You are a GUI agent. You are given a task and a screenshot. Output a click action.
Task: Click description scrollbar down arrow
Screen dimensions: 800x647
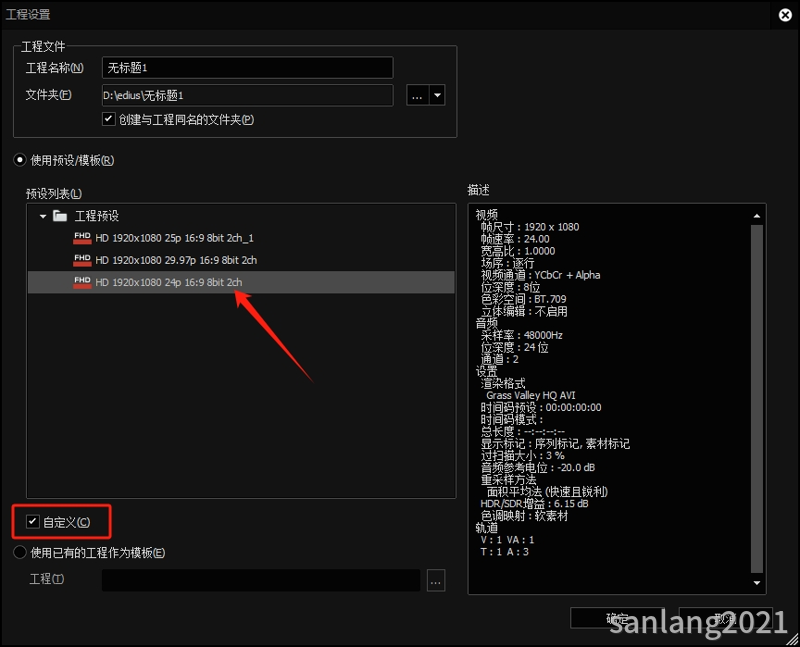[757, 583]
